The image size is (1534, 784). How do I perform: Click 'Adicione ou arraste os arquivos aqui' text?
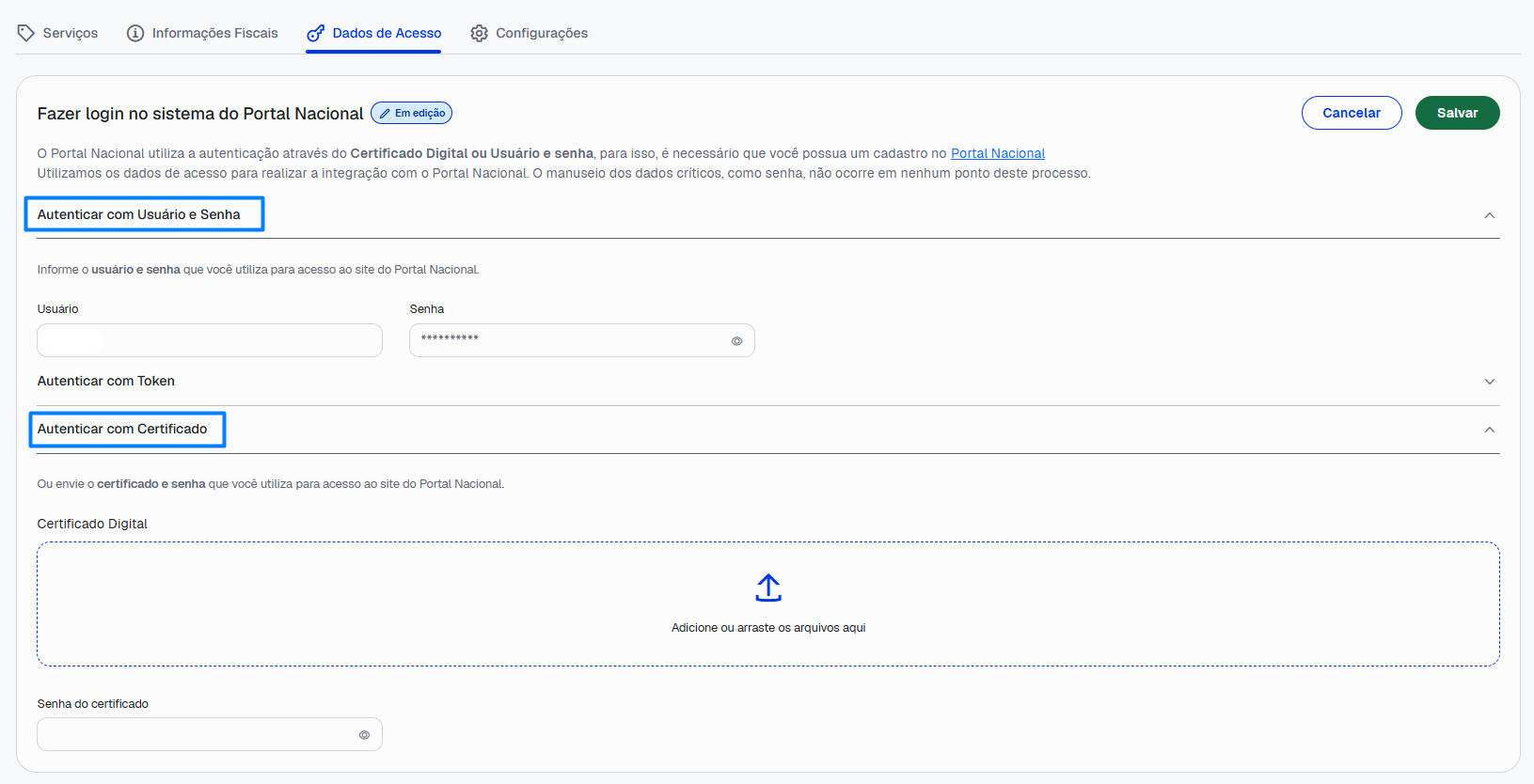point(768,628)
